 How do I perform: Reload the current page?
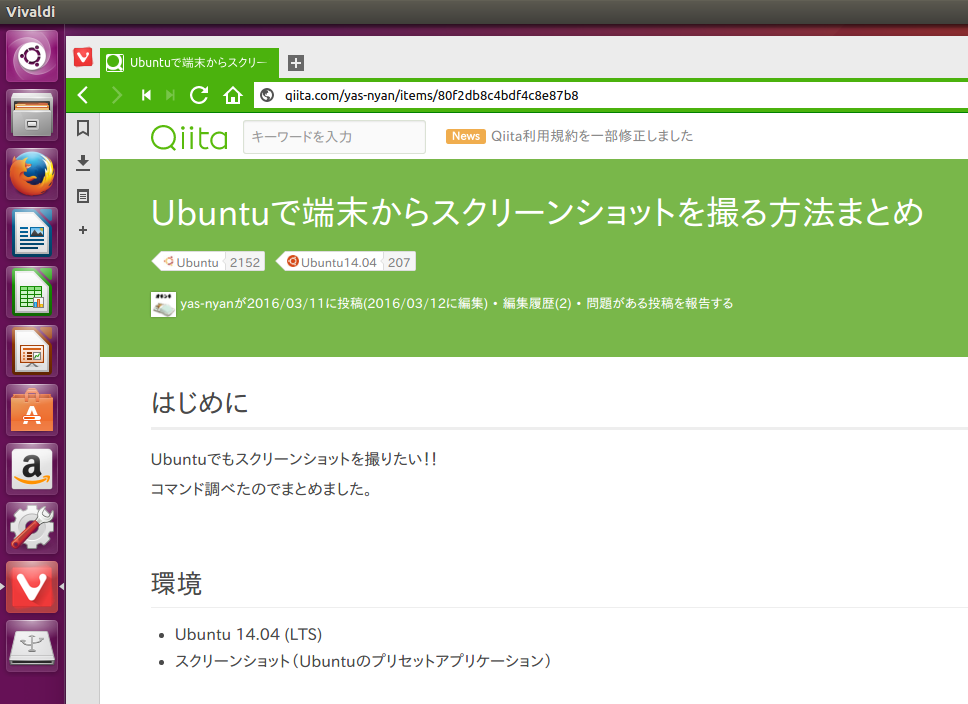point(199,95)
